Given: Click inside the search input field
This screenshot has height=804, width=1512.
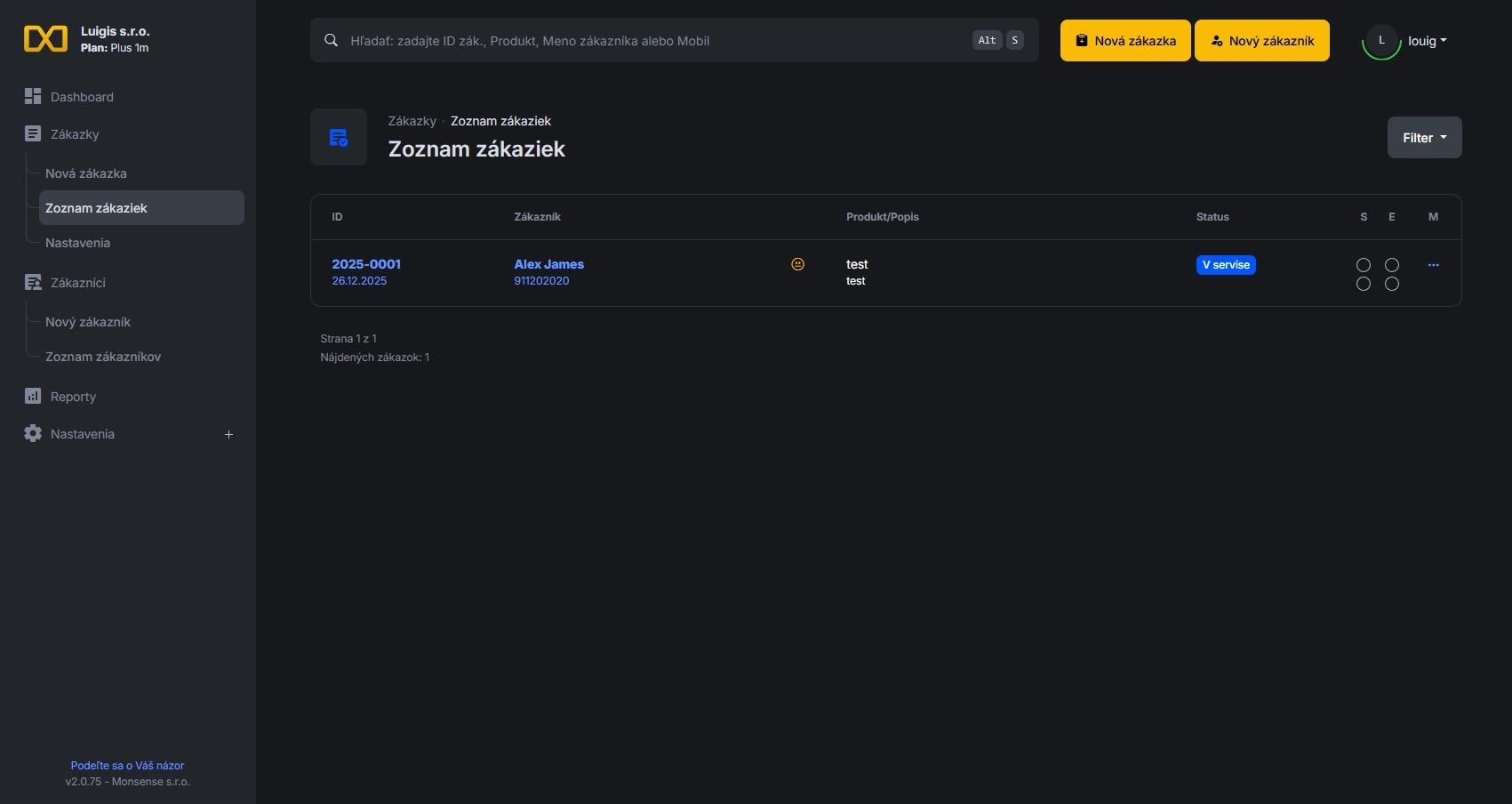Looking at the screenshot, I should coord(622,40).
